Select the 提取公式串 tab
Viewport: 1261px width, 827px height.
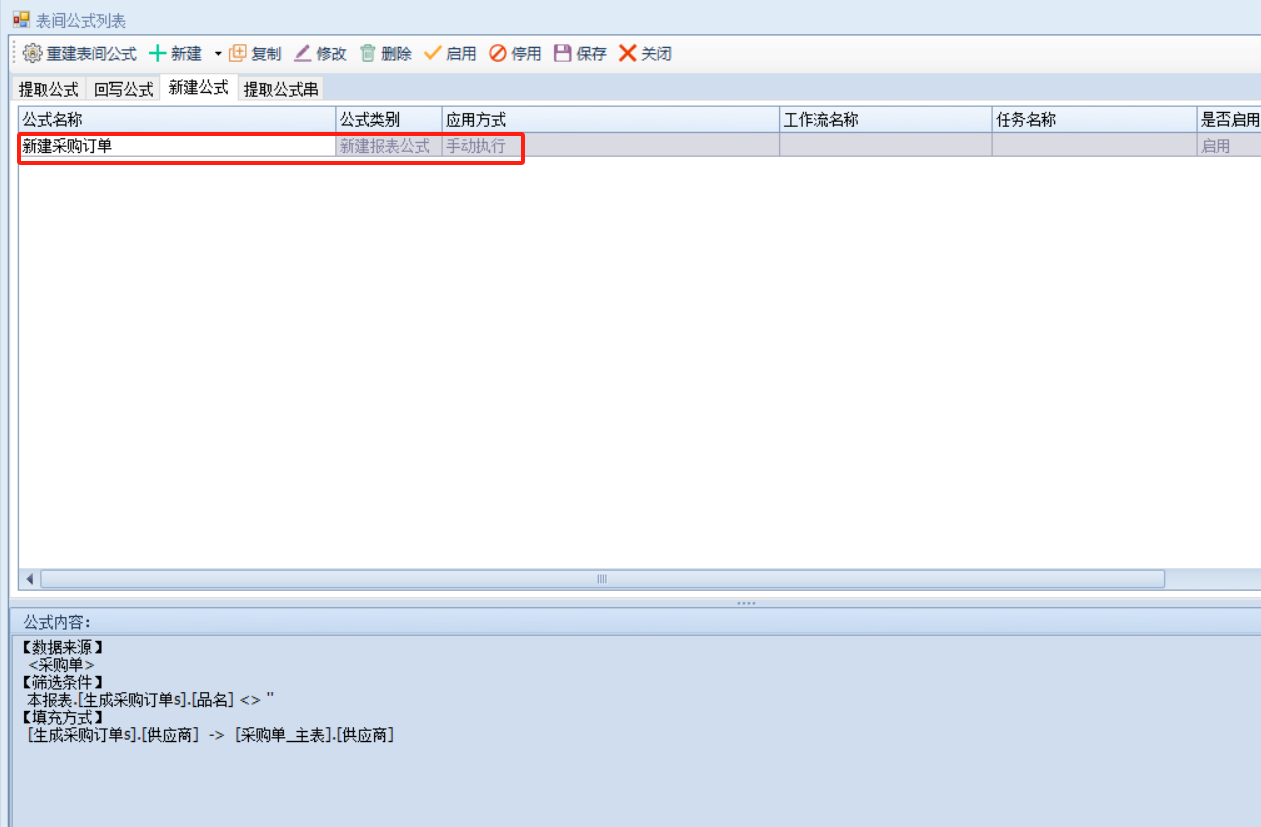281,89
